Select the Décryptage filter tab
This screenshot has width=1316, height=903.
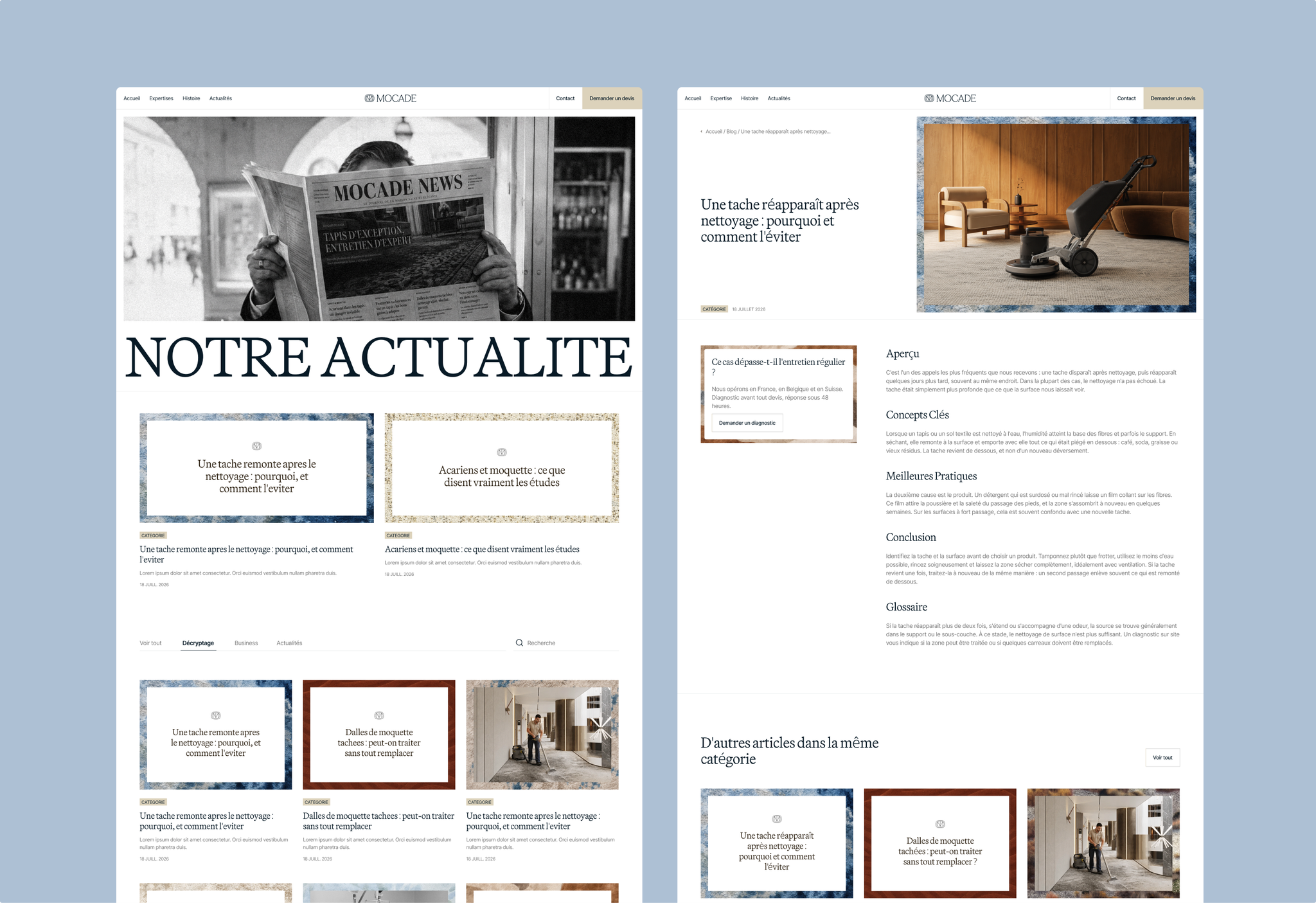(198, 643)
